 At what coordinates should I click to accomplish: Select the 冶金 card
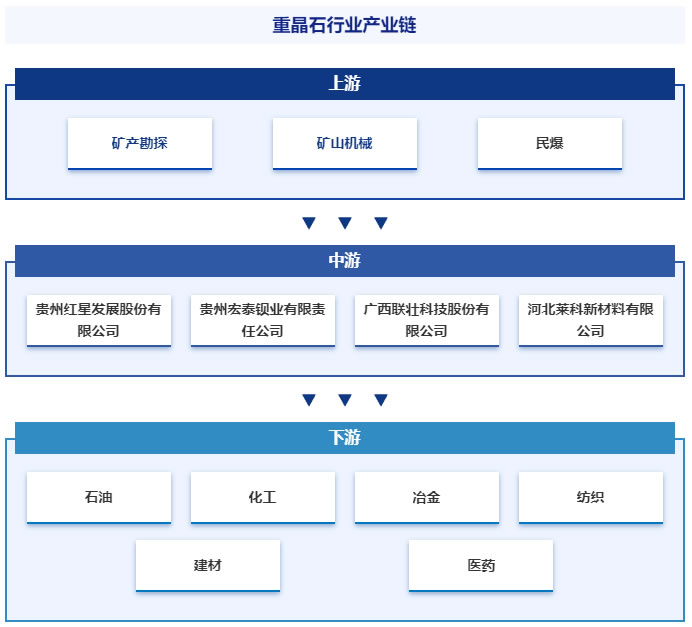pyautogui.click(x=427, y=498)
